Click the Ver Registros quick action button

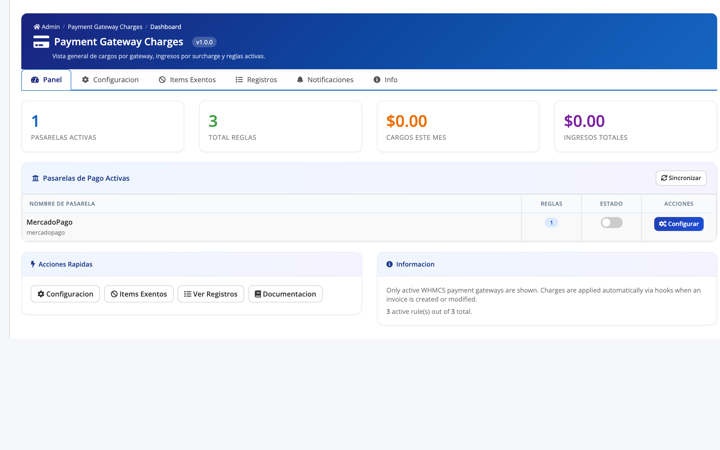[x=211, y=294]
